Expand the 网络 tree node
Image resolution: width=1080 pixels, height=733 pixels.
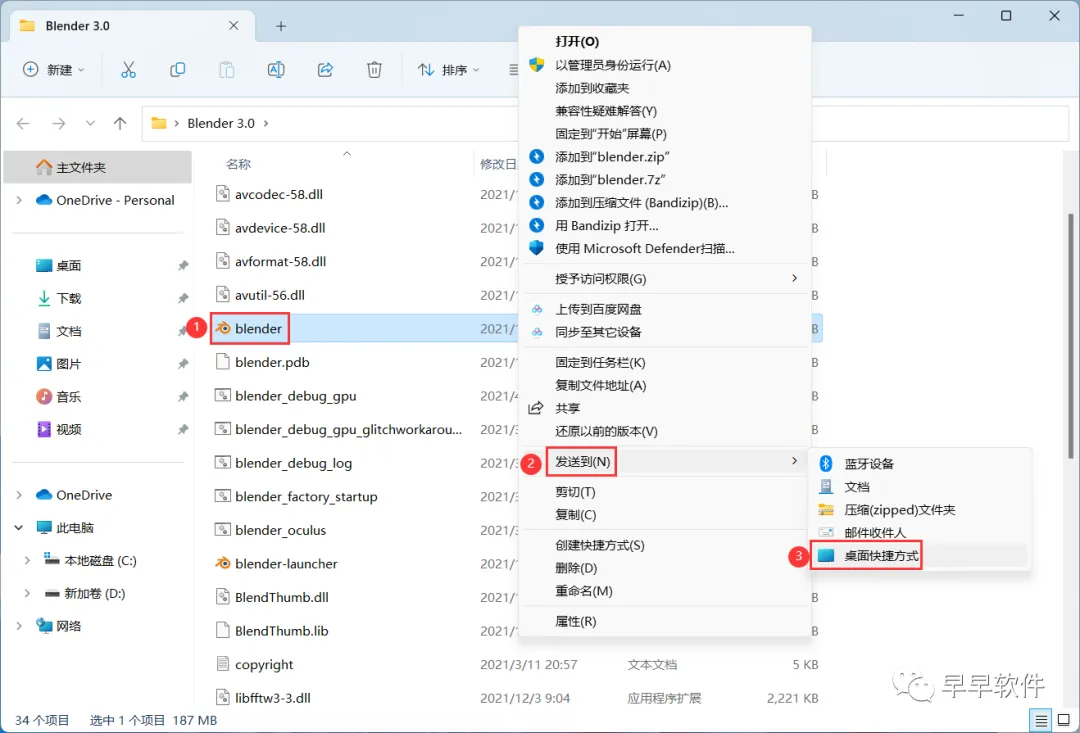(19, 626)
